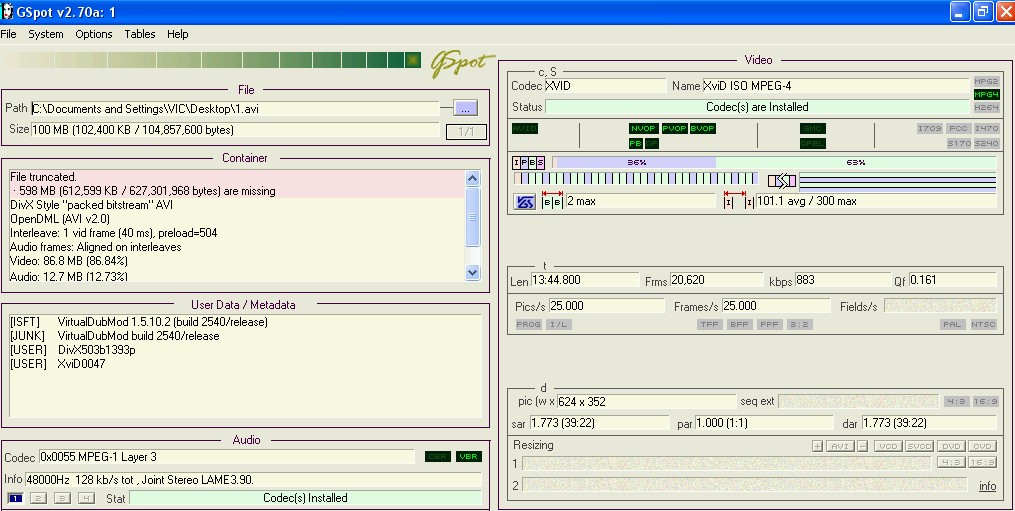Select audio stream 2 button
The width and height of the screenshot is (1015, 511).
(39, 498)
